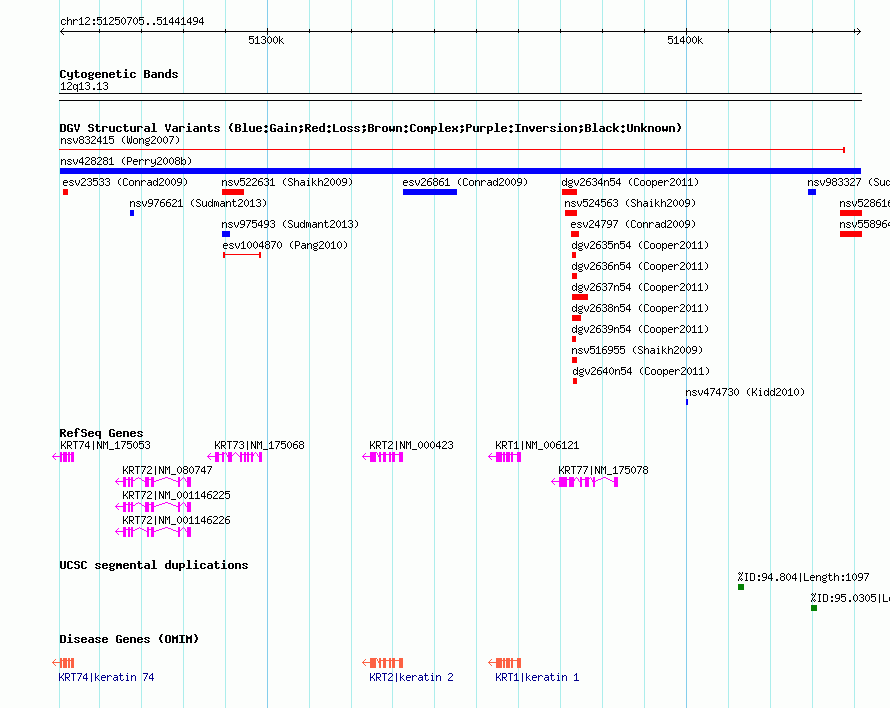
Task: Open nsv975493 (Sudmant2013) variant
Action: tap(290, 224)
